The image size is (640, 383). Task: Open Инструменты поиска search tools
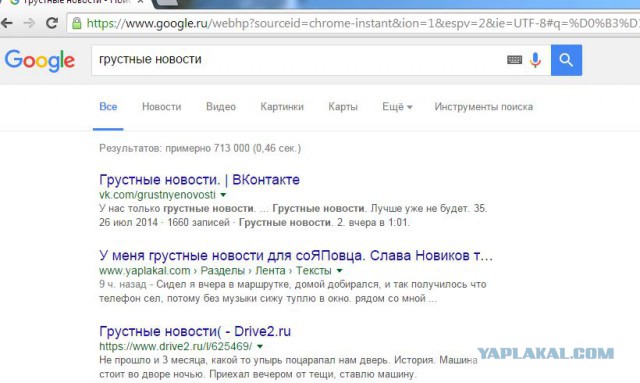[x=484, y=107]
